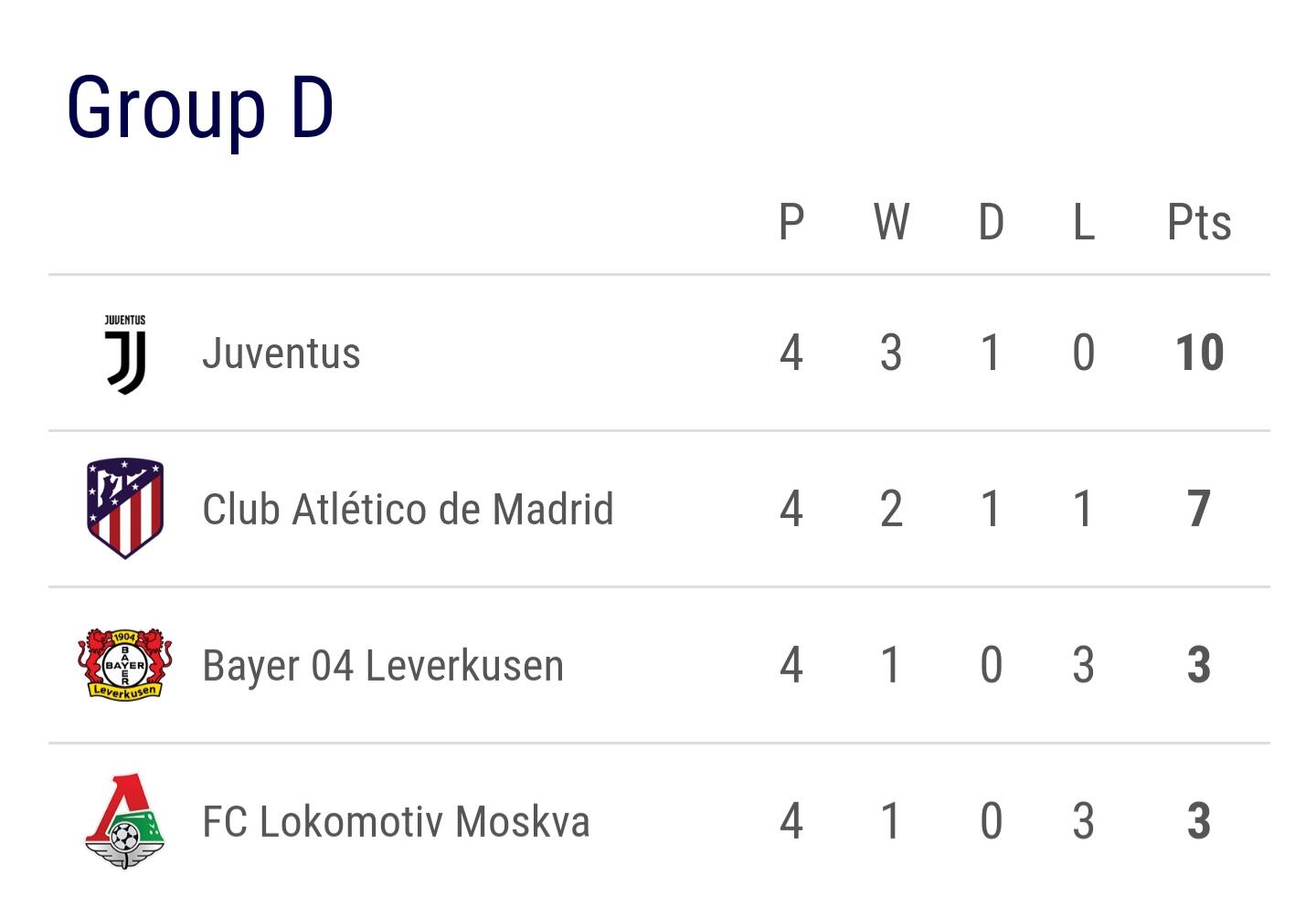
Task: Open the Bayer 04 Leverkusen link
Action: 383,666
